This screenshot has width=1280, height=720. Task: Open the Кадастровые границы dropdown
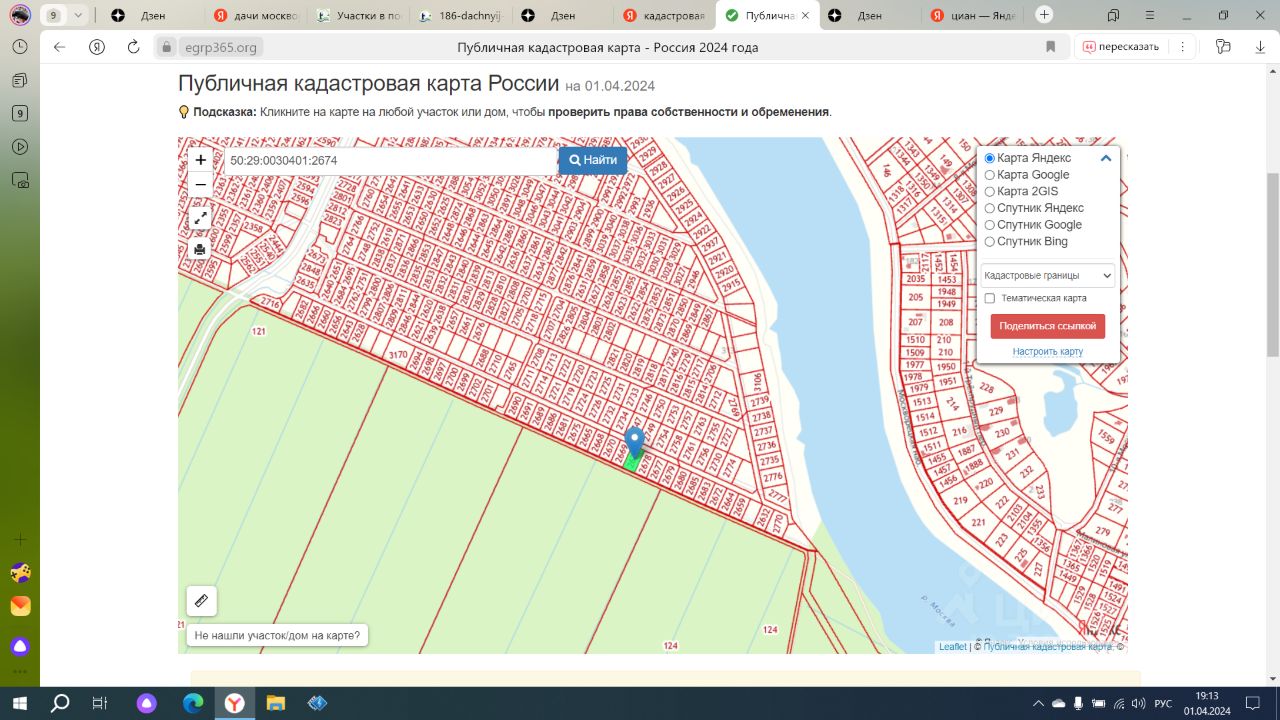point(1047,275)
